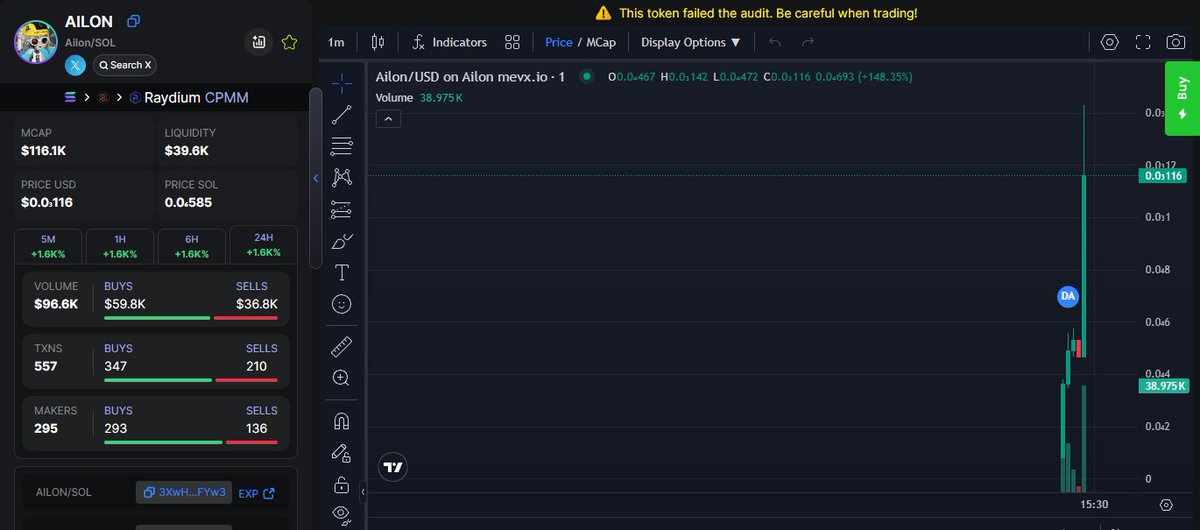Image resolution: width=1200 pixels, height=530 pixels.
Task: Take a chart snapshot camera icon
Action: [1177, 42]
